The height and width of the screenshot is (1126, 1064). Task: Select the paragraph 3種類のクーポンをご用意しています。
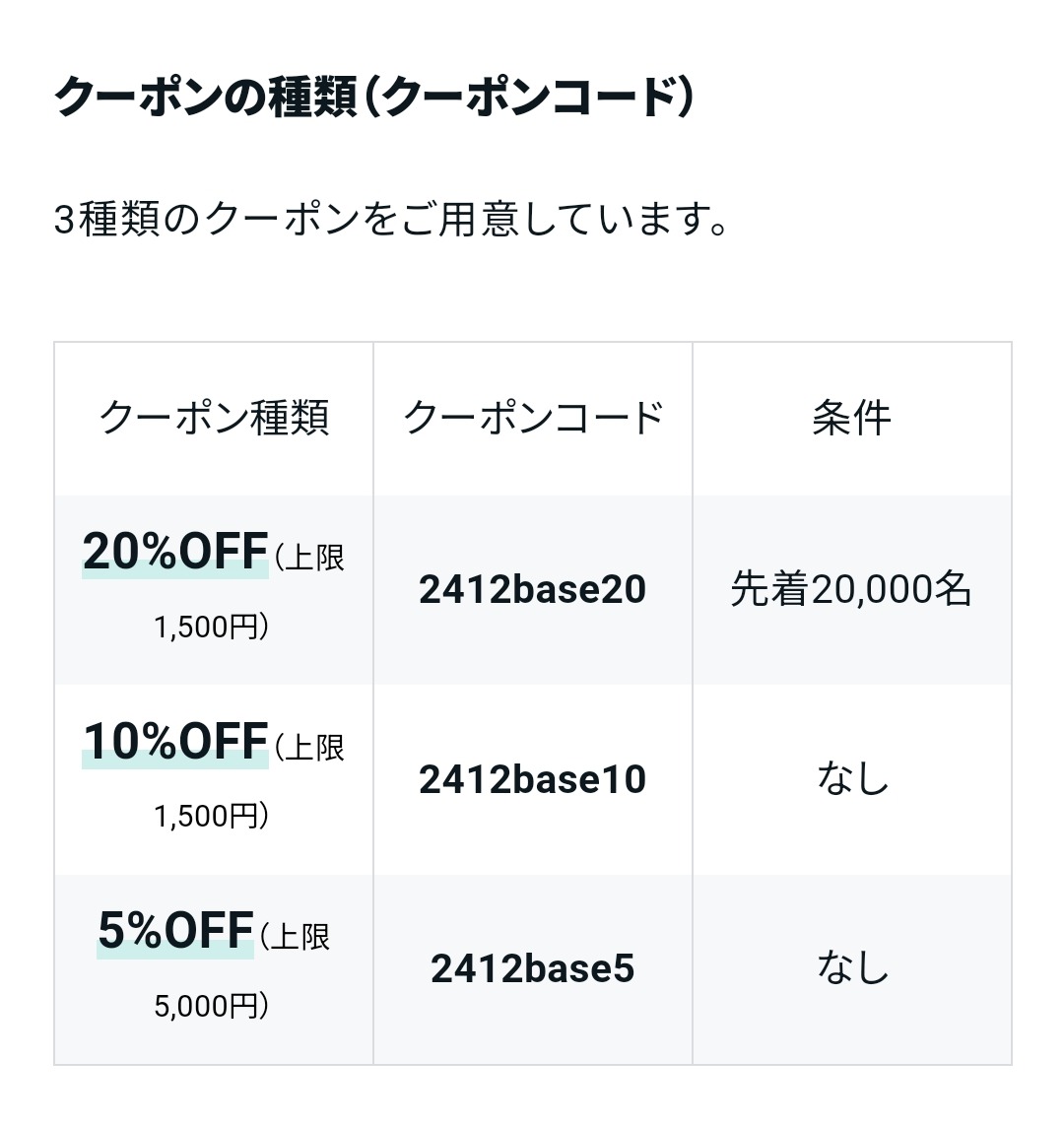click(x=391, y=219)
